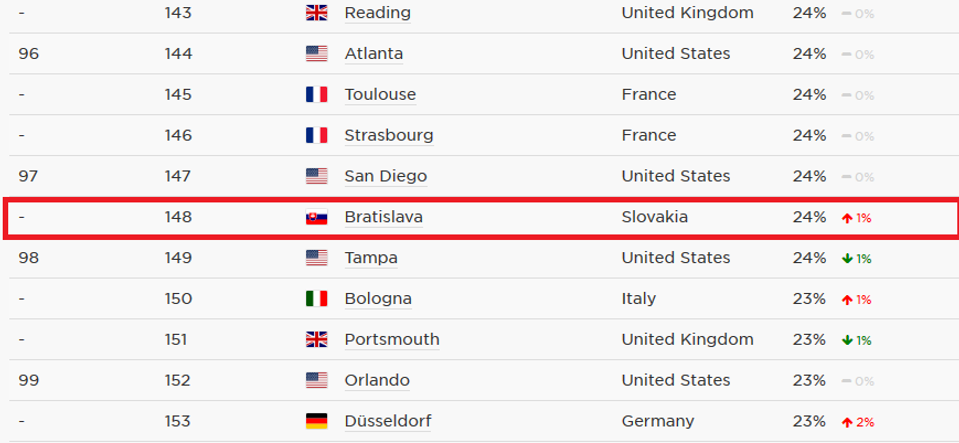959x443 pixels.
Task: Click the Slovakia country cell
Action: (x=654, y=217)
